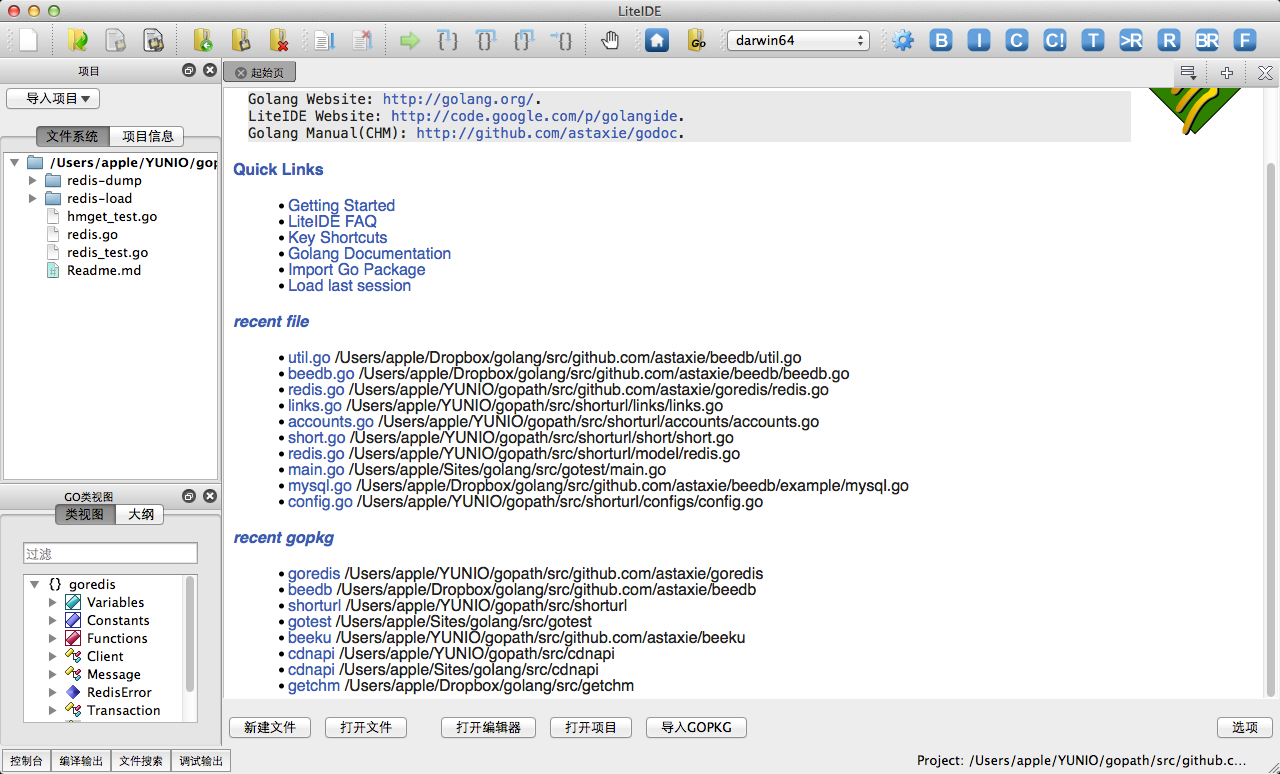The image size is (1280, 774).
Task: Expand the redis-dump folder
Action: pos(33,181)
